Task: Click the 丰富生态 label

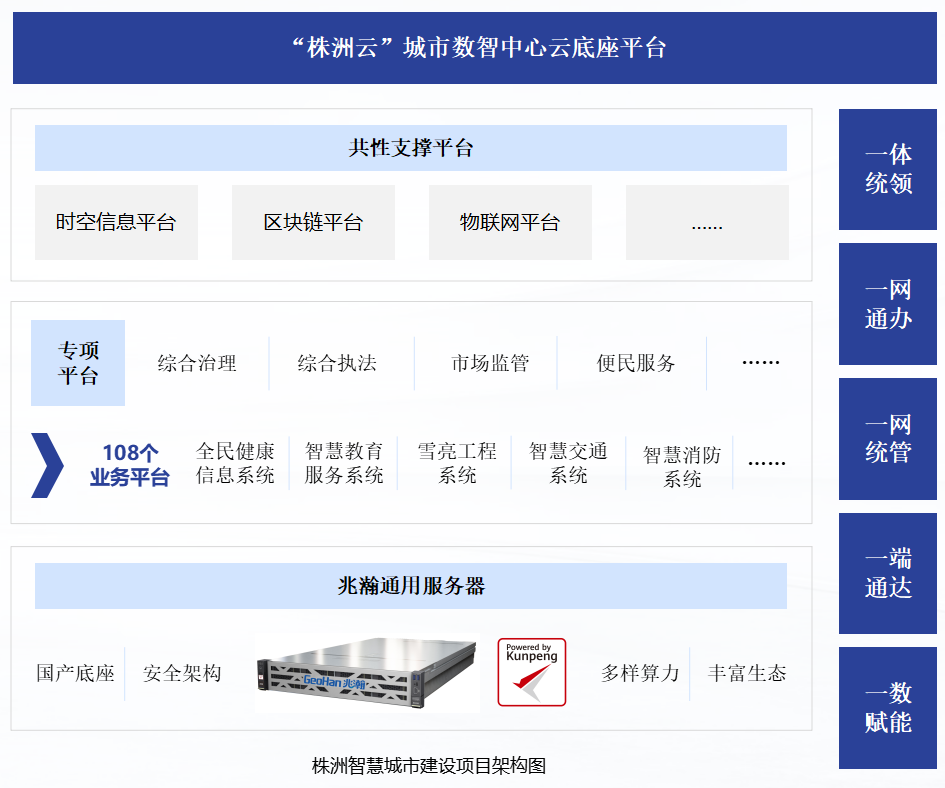Action: coord(747,673)
